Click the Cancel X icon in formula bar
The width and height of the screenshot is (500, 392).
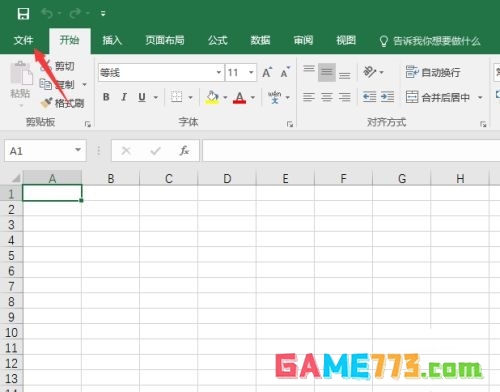(x=126, y=151)
